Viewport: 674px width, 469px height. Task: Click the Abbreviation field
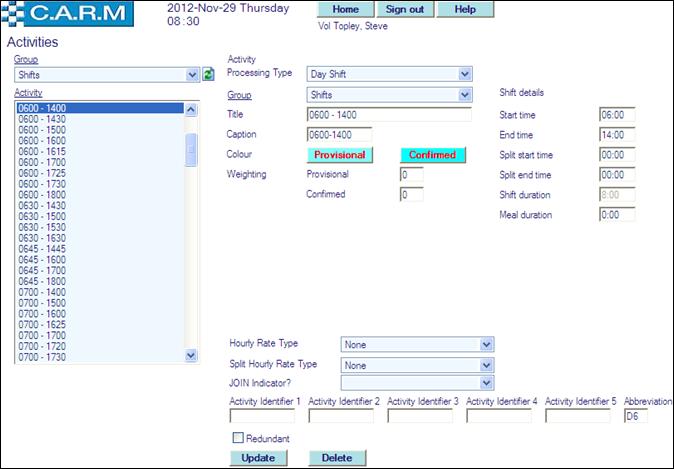pos(635,416)
